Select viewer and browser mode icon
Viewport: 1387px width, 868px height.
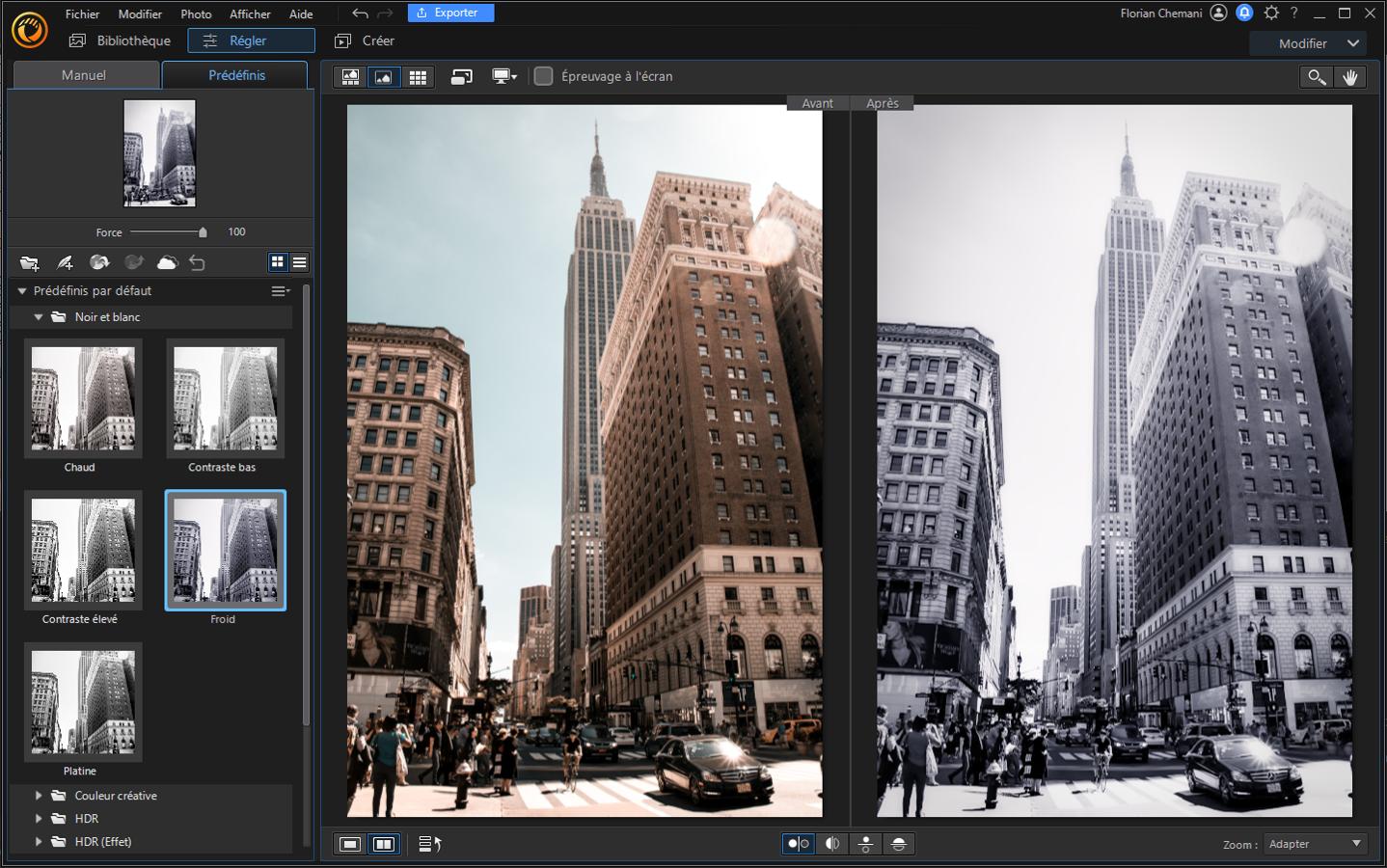(x=351, y=77)
